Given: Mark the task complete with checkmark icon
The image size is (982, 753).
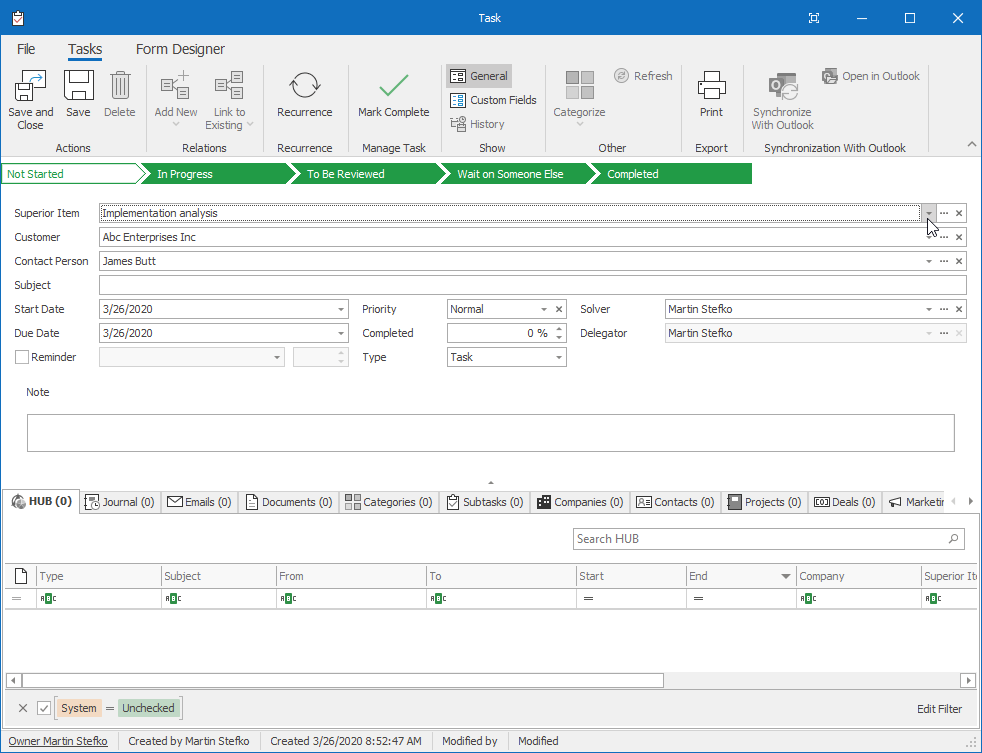Looking at the screenshot, I should 393,87.
